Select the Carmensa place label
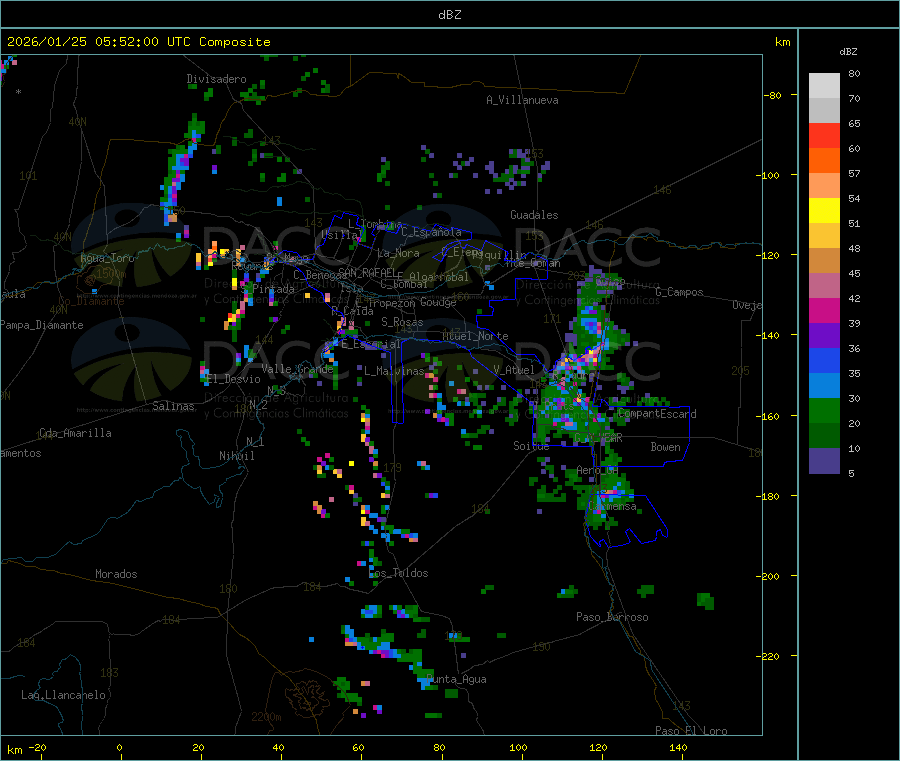Screen dimensions: 900x761 pos(612,506)
